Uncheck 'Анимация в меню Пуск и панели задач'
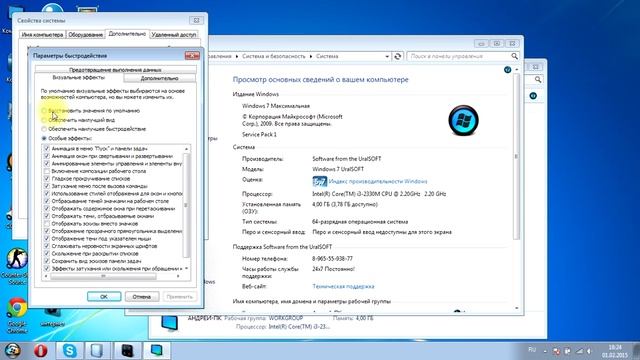Viewport: 640px width, 360px height. pyautogui.click(x=47, y=149)
